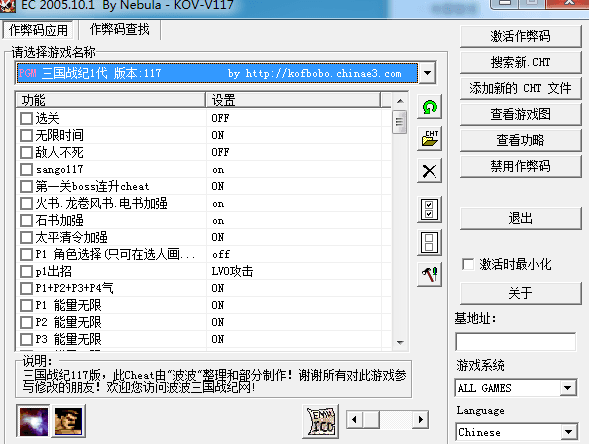Screen dimensions: 589x444
Task: Check the 敌人不死 cheat box
Action: pos(26,152)
